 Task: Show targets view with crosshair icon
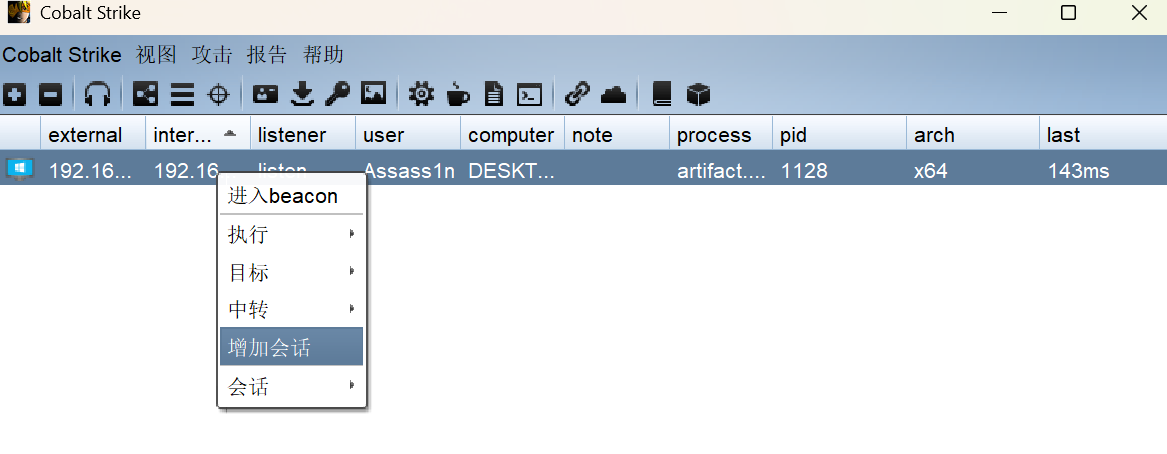pos(218,95)
